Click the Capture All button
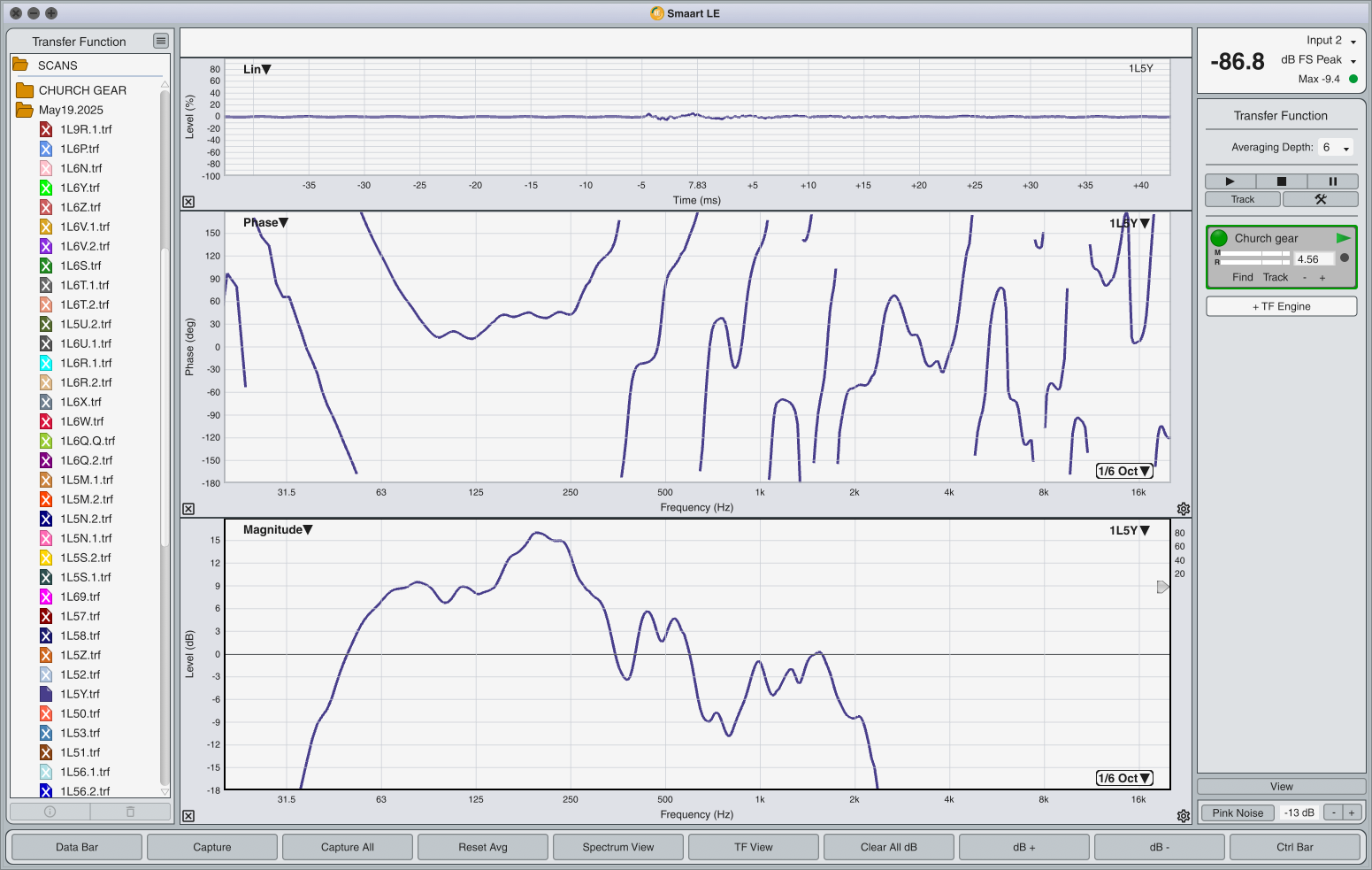Viewport: 1372px width, 870px height. (x=347, y=847)
